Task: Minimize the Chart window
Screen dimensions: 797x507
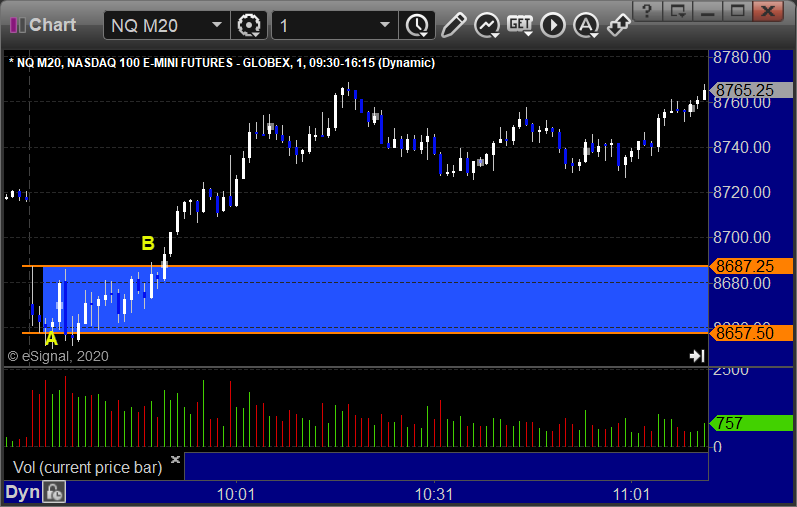Action: [x=708, y=11]
